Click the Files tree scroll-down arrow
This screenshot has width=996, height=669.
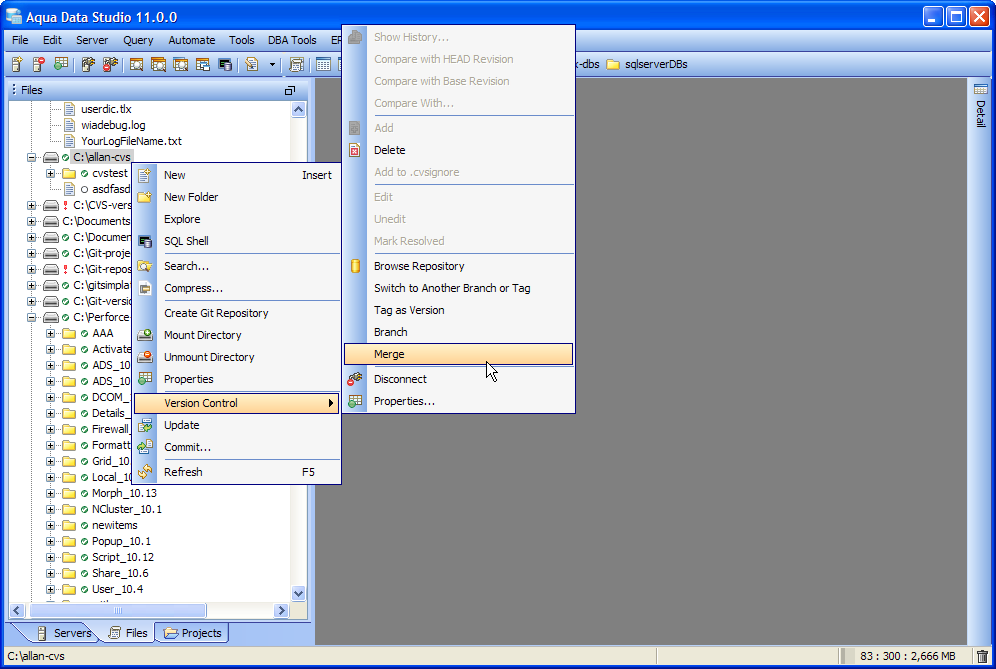pyautogui.click(x=299, y=593)
